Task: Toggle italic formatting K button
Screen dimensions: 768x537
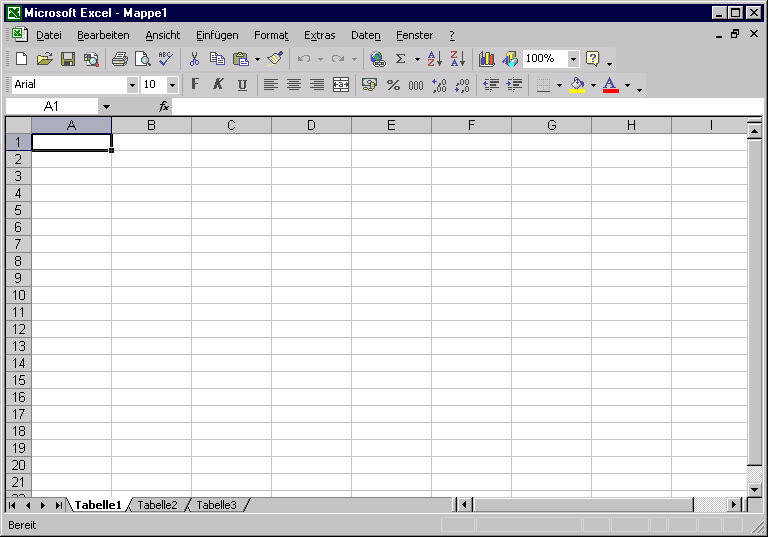Action: click(218, 85)
